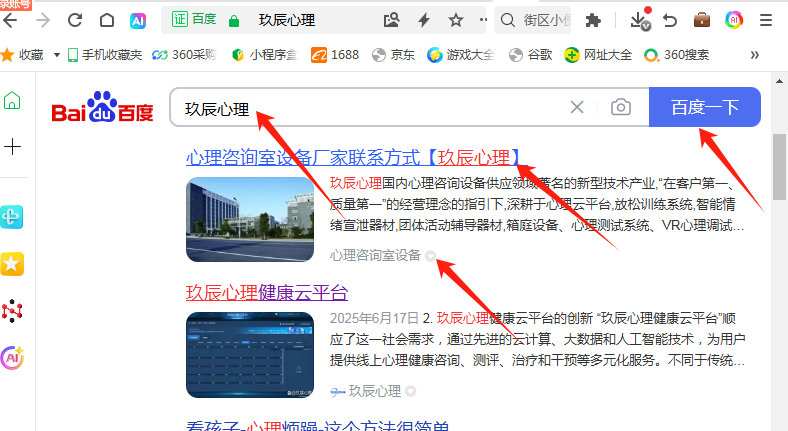Open the image screenshot tool in address bar
The image size is (788, 431).
pyautogui.click(x=391, y=20)
